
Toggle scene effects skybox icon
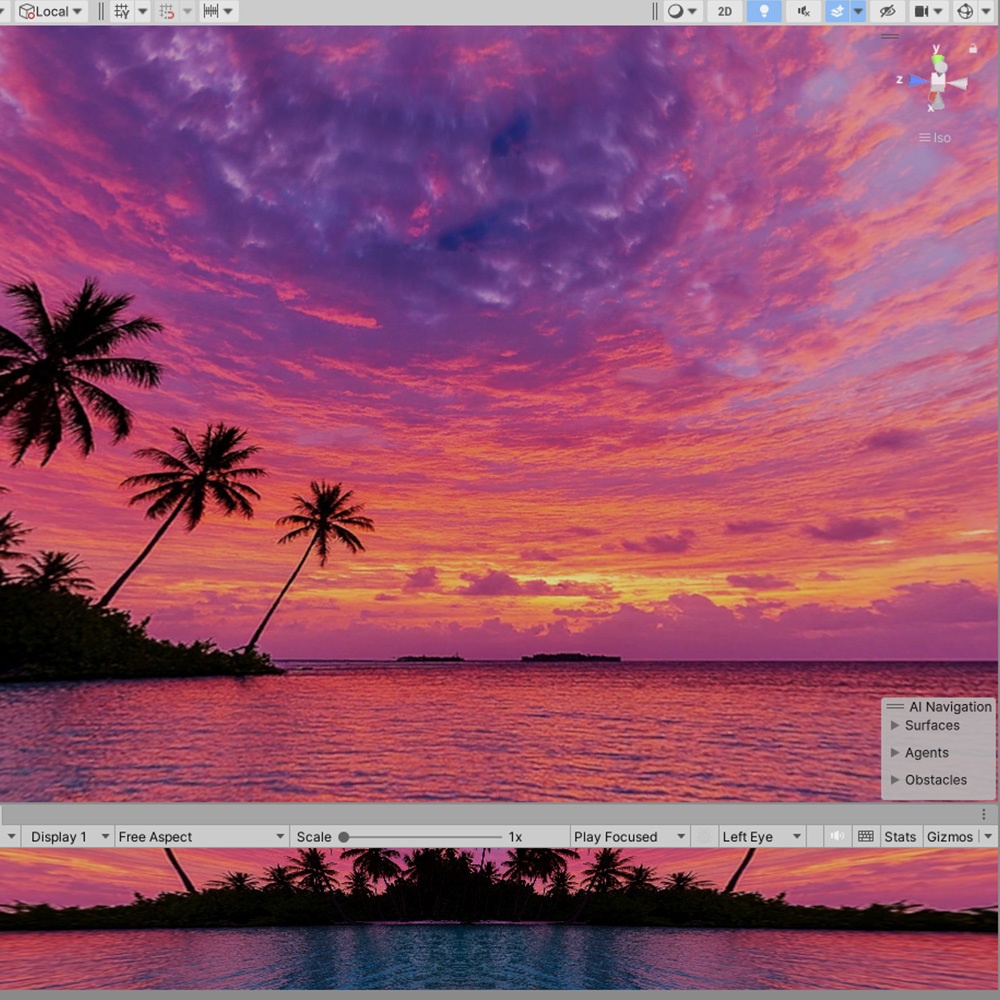click(x=837, y=11)
